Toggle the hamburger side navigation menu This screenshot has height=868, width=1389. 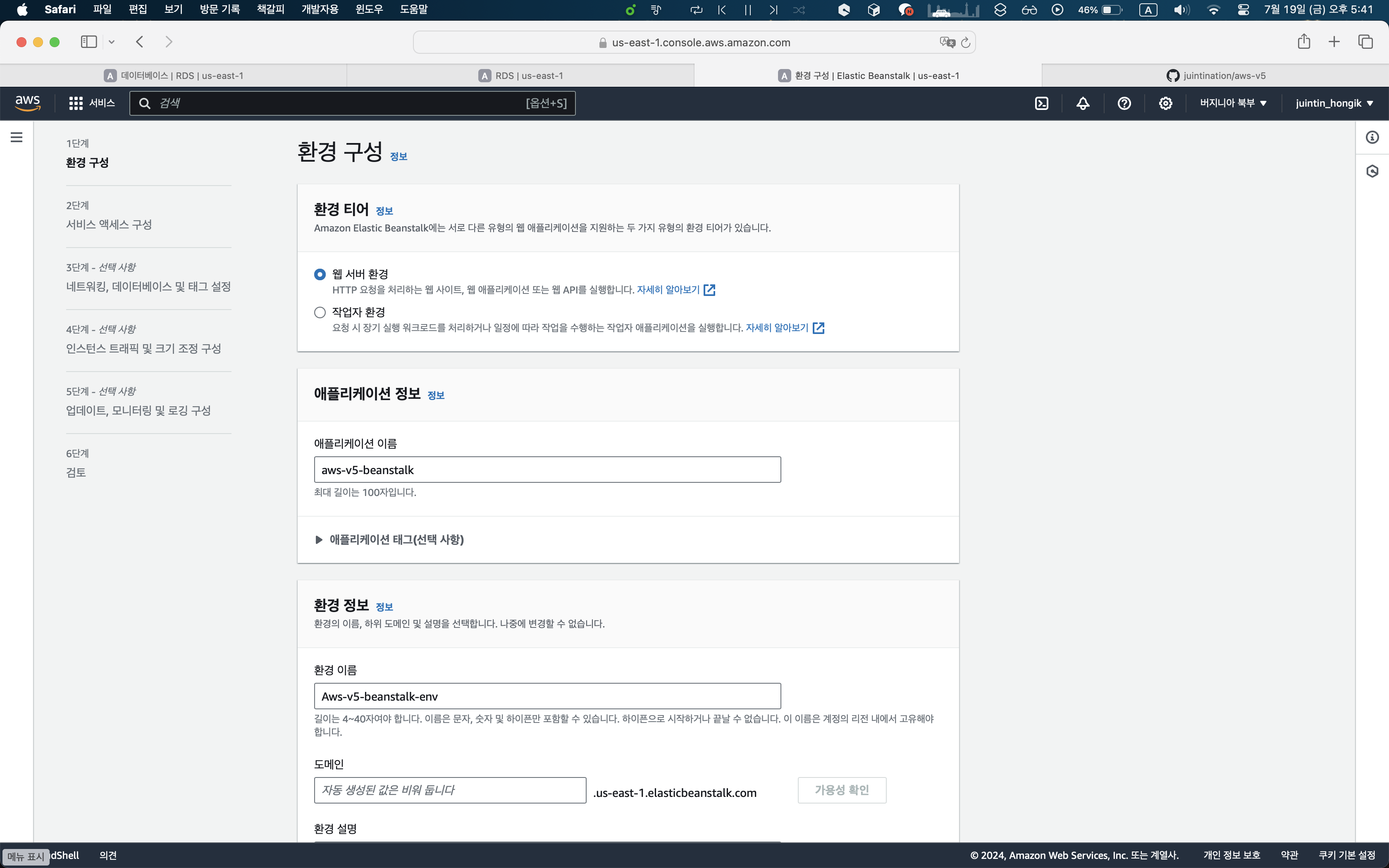point(17,137)
